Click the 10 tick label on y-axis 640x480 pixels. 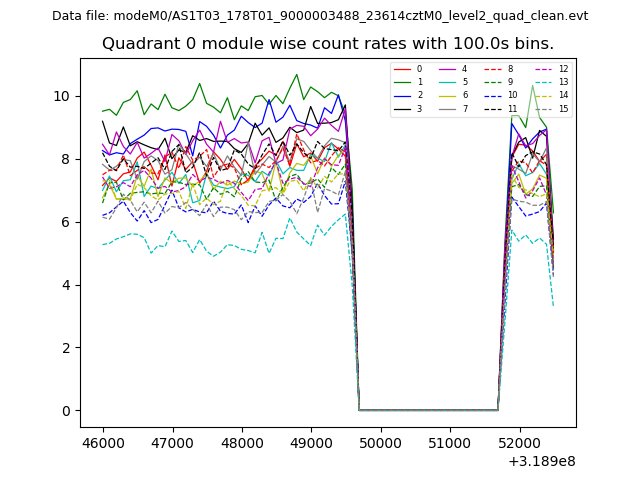point(62,96)
